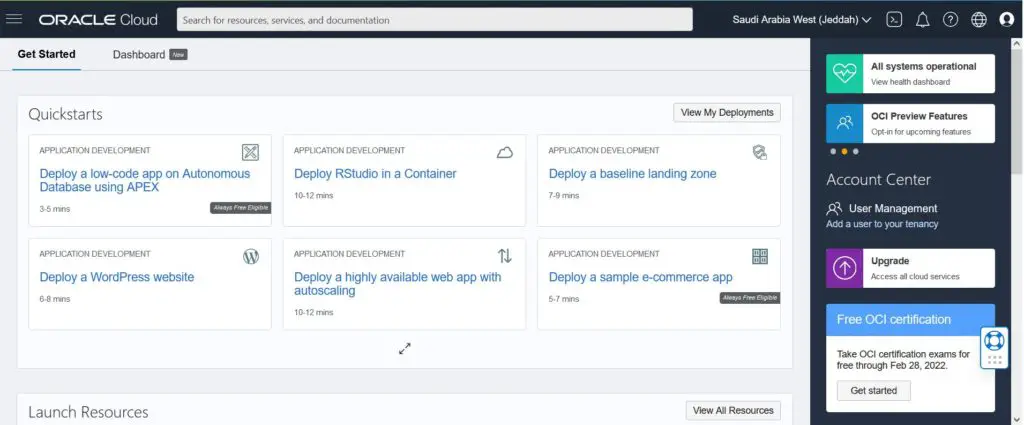Click the View All Resources button

[x=733, y=411]
